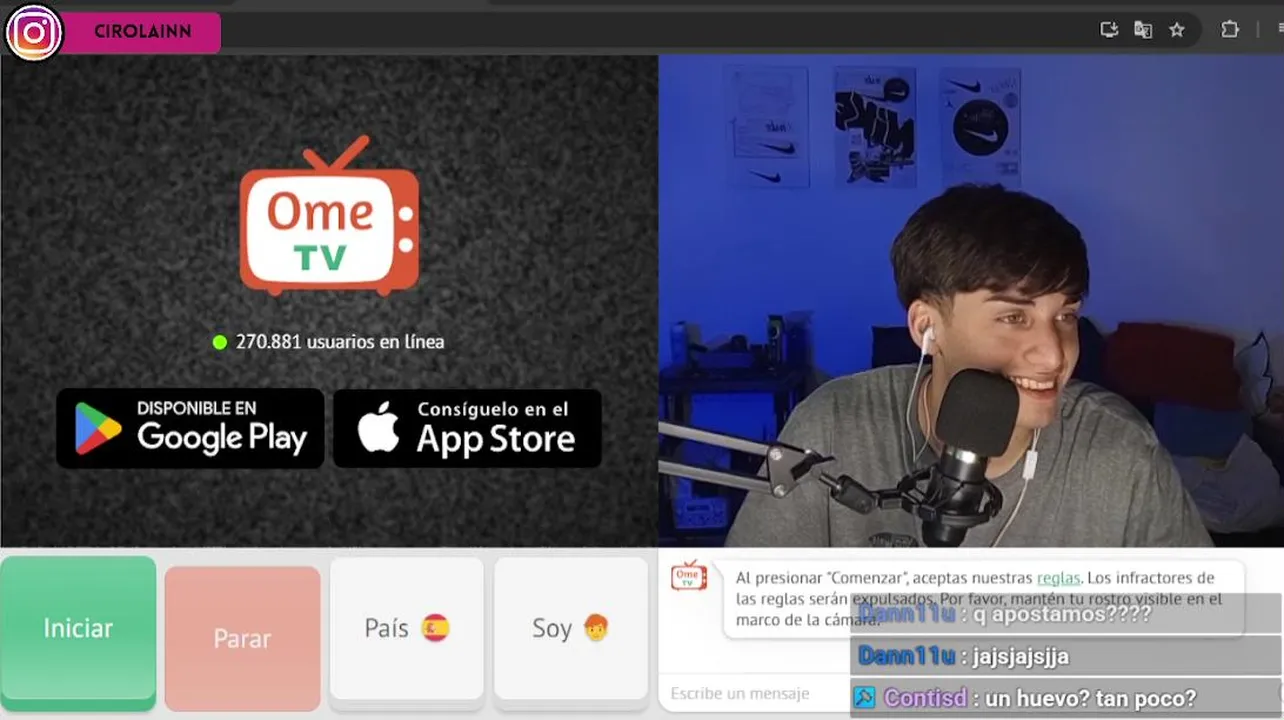Click the App Store download badge
This screenshot has width=1284, height=720.
pyautogui.click(x=467, y=428)
